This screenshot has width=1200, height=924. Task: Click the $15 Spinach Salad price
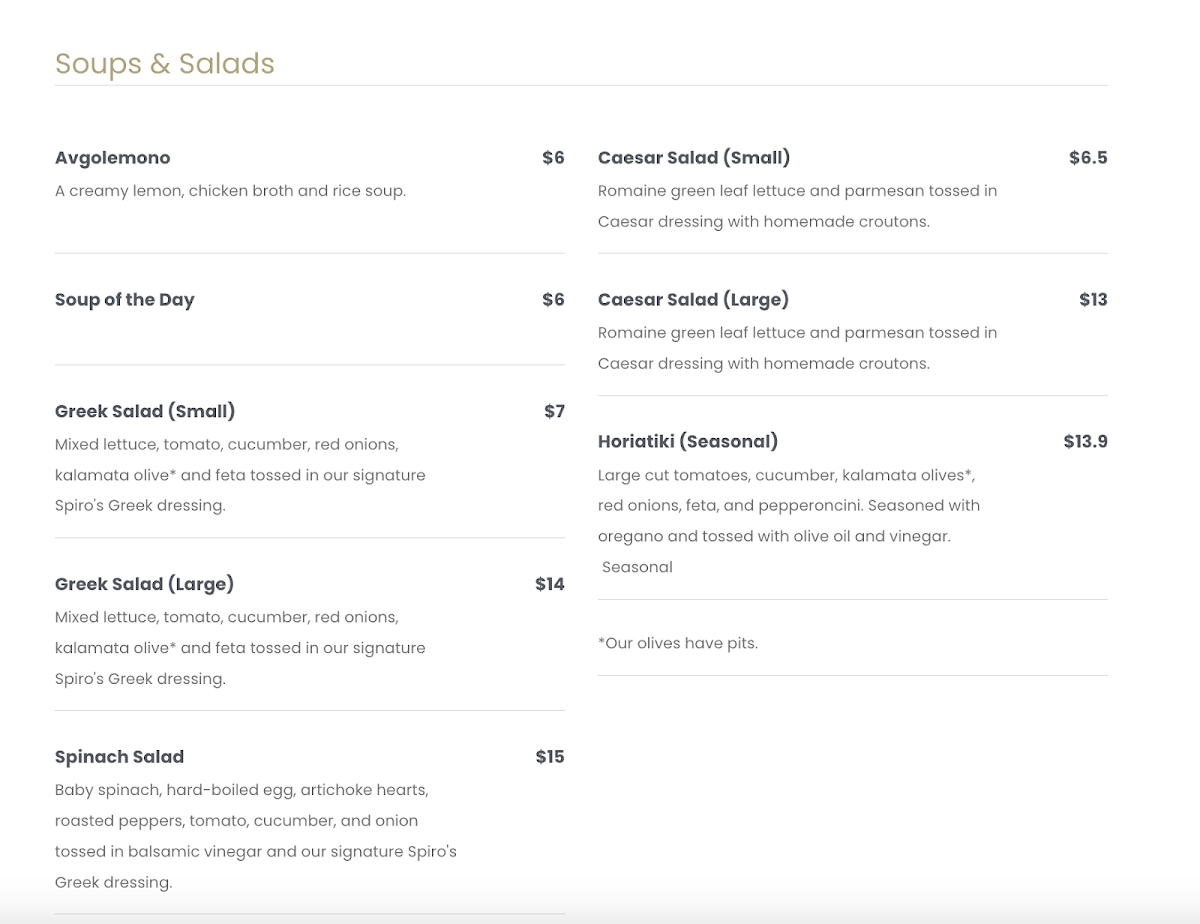click(x=550, y=757)
